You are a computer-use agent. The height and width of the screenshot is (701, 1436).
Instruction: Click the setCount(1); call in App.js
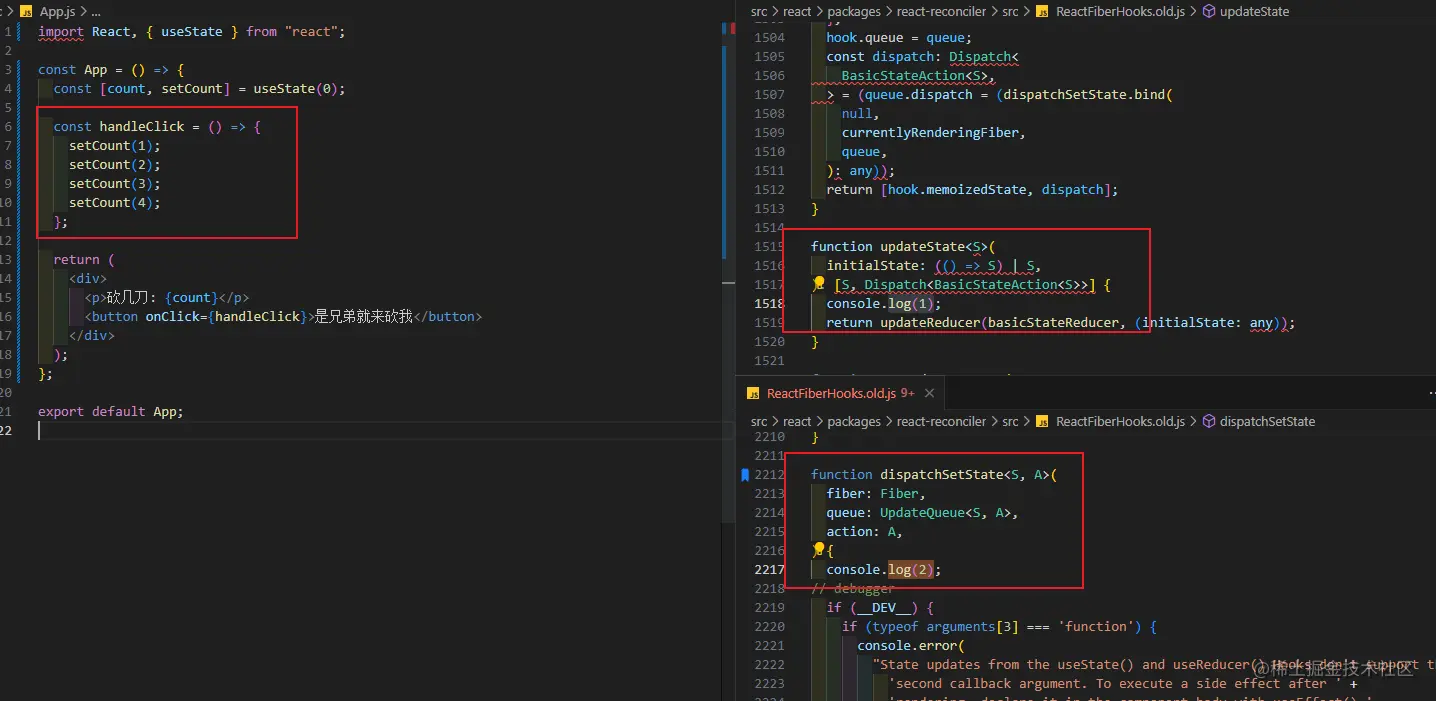[114, 146]
